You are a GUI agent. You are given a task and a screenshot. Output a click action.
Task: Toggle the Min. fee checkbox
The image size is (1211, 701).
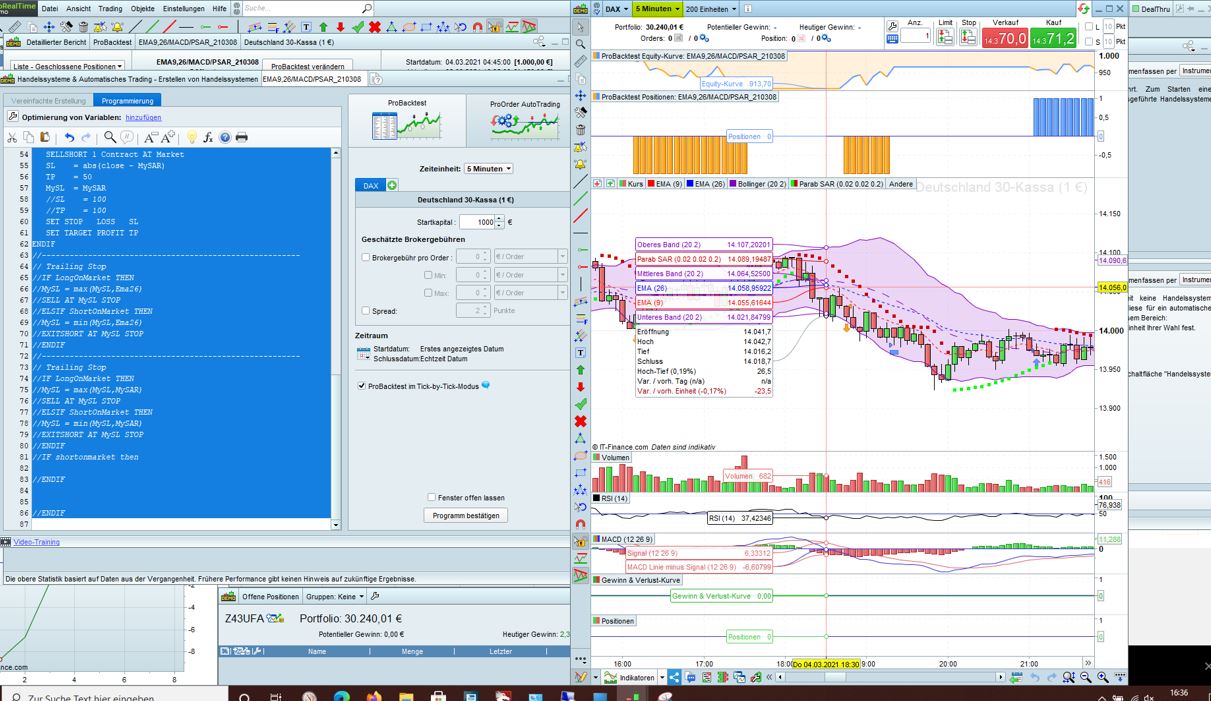click(428, 275)
